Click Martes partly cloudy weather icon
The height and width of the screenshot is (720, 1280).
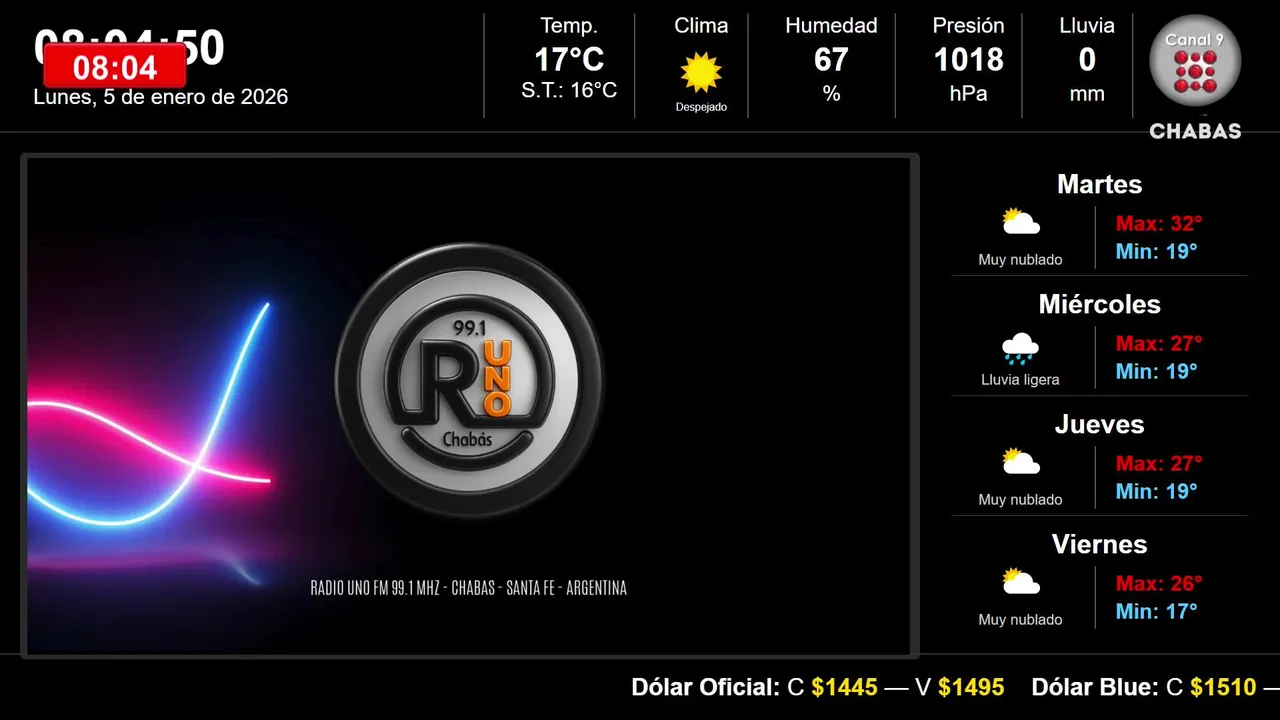click(x=1021, y=222)
